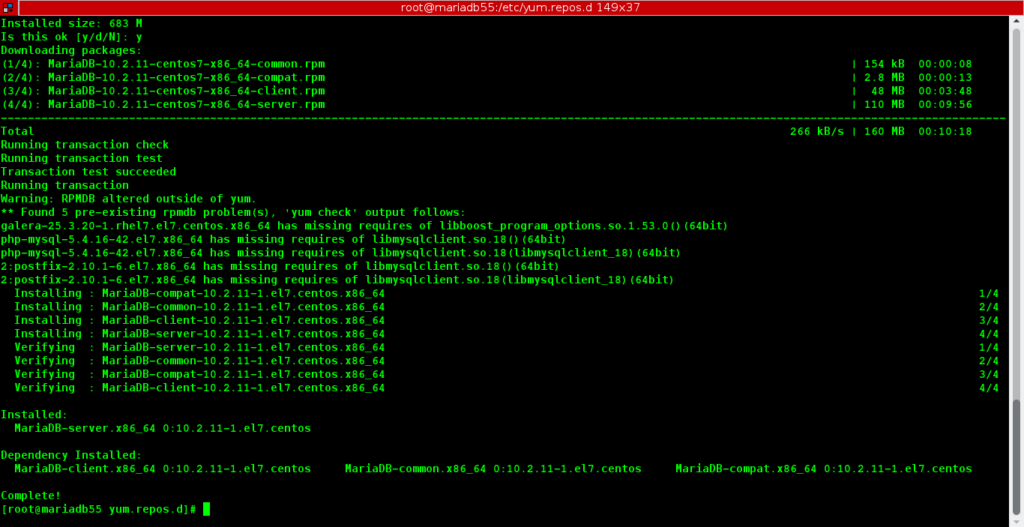
Task: Click the 'Complete!' line
Action: (x=31, y=496)
